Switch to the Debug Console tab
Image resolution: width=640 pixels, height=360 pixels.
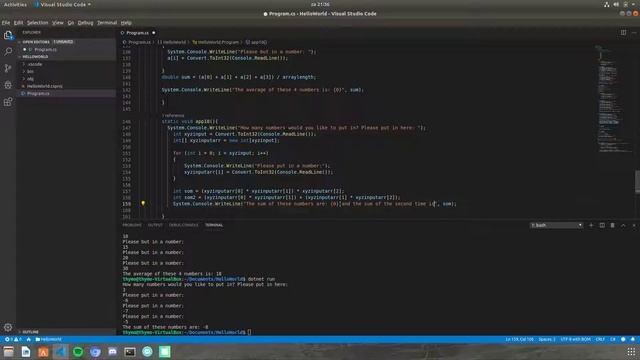pos(183,225)
